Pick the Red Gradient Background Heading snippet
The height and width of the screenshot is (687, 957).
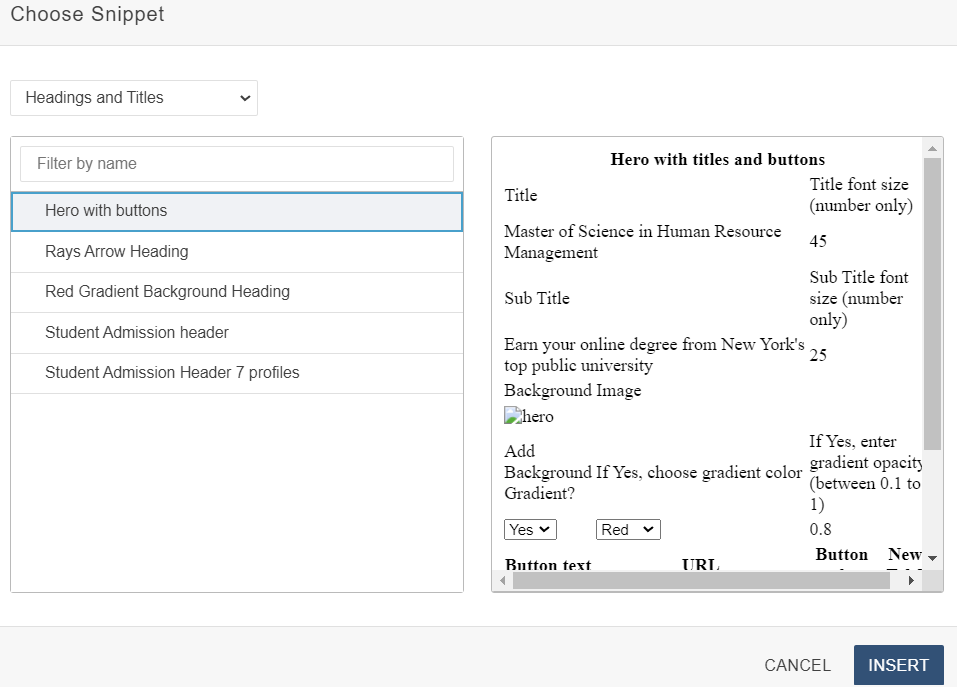[237, 292]
